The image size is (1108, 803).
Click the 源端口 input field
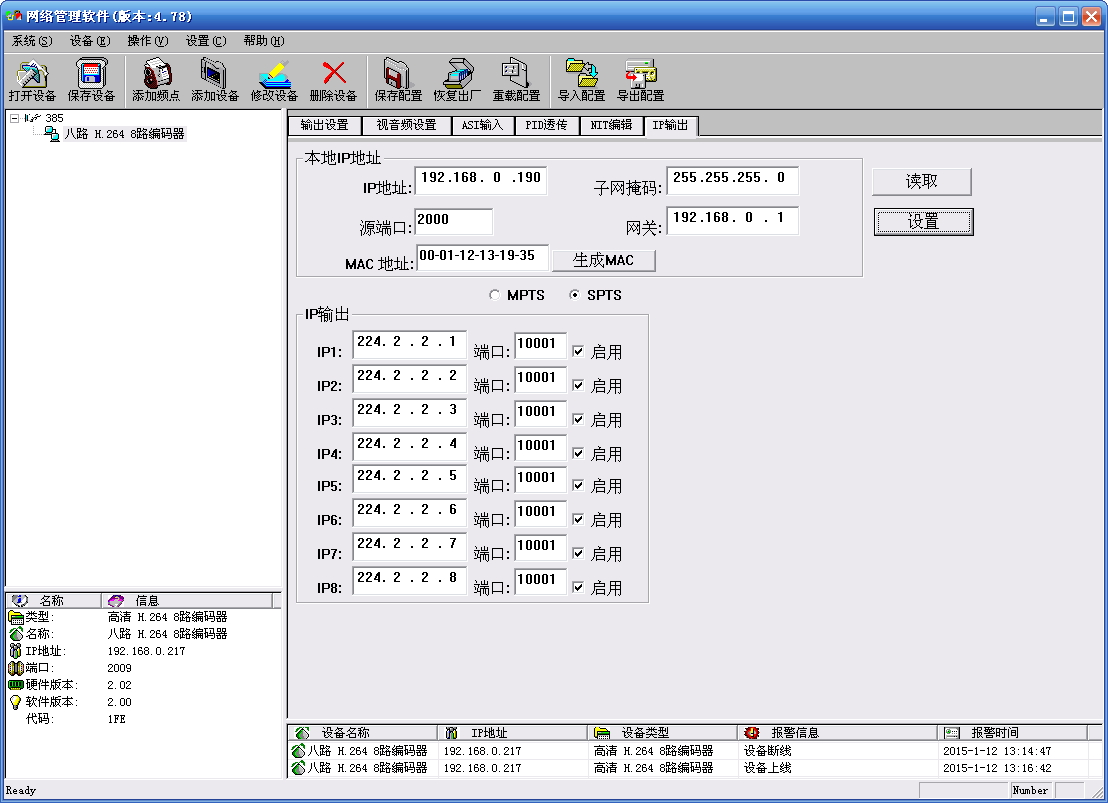(453, 222)
